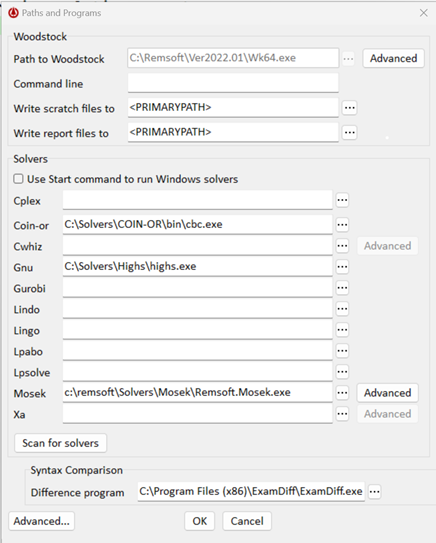Confirm settings with OK
Image resolution: width=436 pixels, height=543 pixels.
click(x=199, y=521)
